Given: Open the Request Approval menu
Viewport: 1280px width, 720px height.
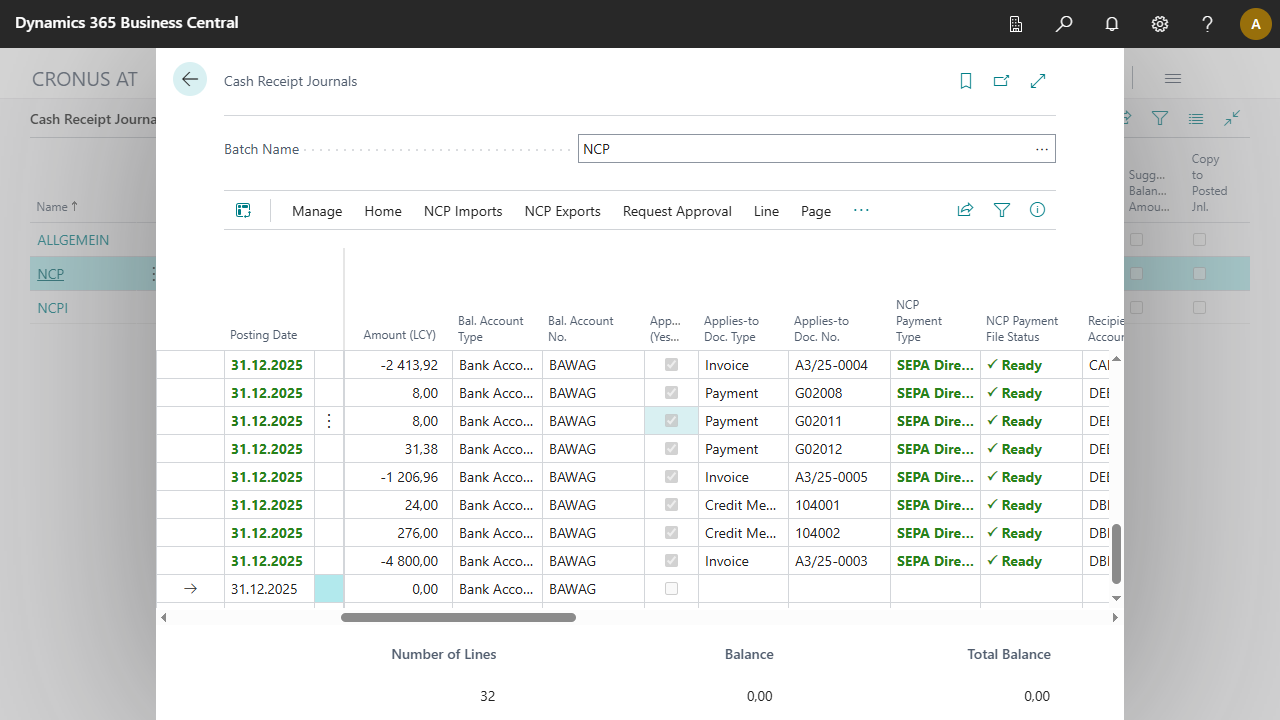Looking at the screenshot, I should tap(677, 211).
